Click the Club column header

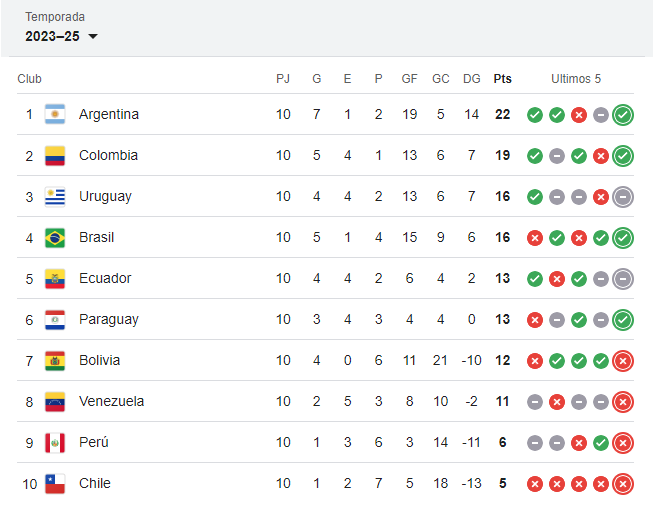29,79
